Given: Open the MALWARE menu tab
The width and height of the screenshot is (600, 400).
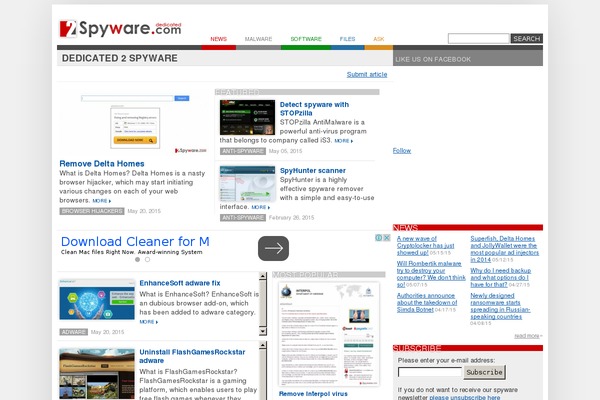Looking at the screenshot, I should click(258, 39).
